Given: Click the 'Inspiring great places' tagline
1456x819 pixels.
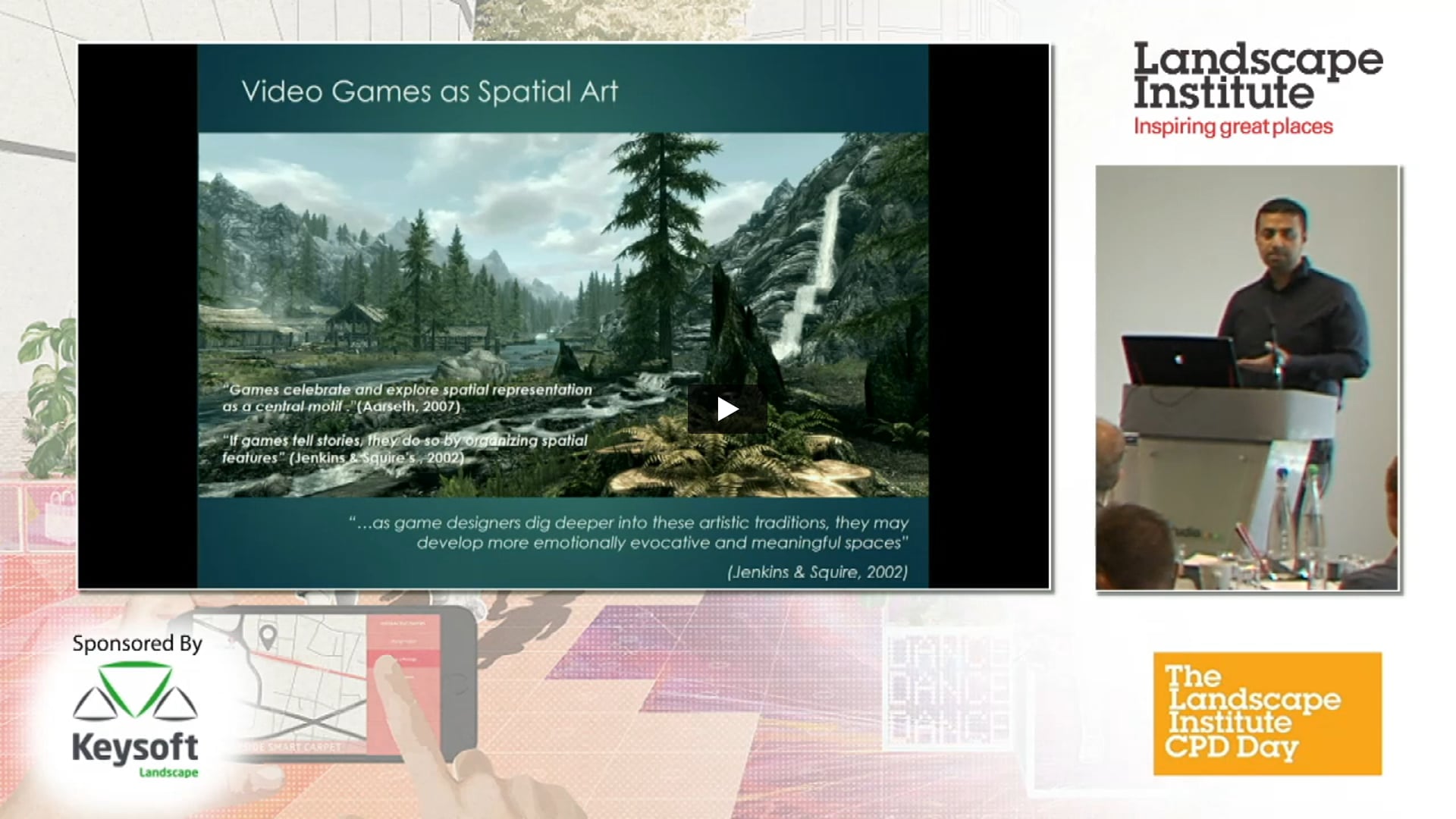Looking at the screenshot, I should point(1233,127).
